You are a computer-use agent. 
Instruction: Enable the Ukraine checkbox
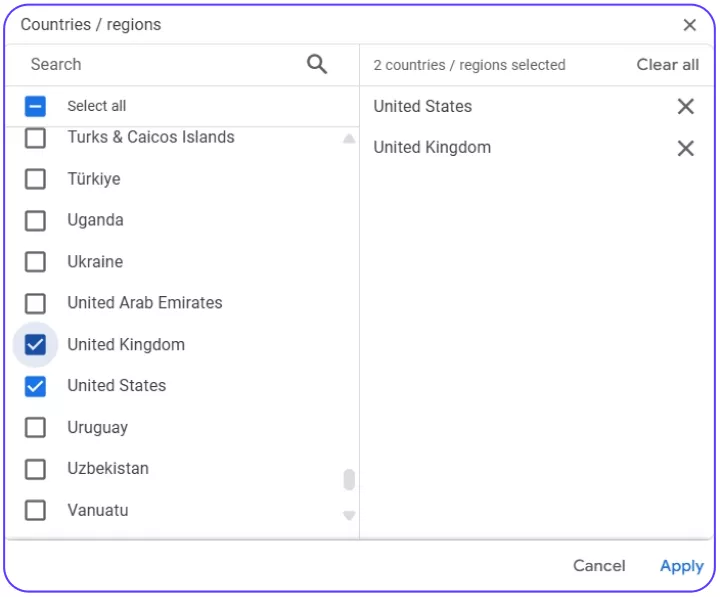(x=35, y=262)
